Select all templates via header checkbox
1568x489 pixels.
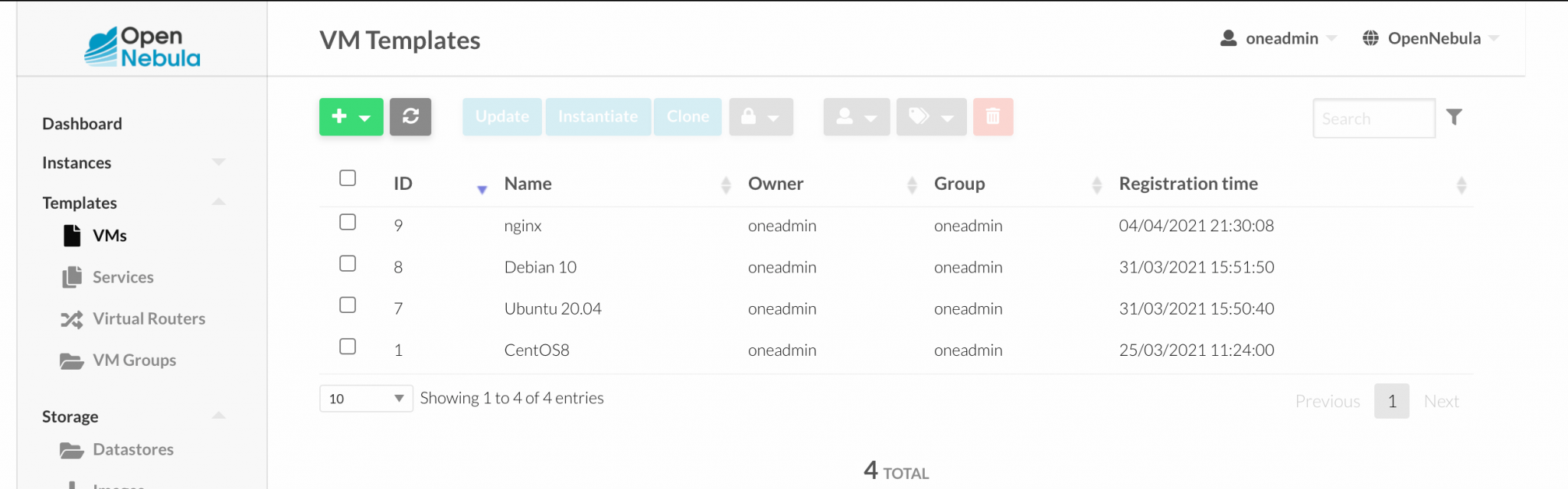pyautogui.click(x=348, y=178)
